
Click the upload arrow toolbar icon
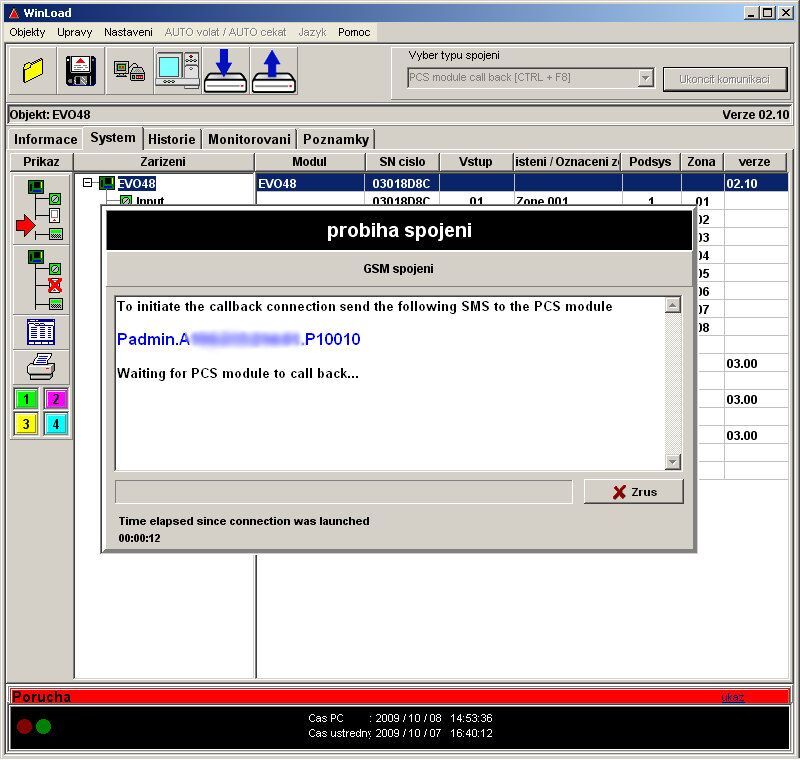click(x=273, y=71)
